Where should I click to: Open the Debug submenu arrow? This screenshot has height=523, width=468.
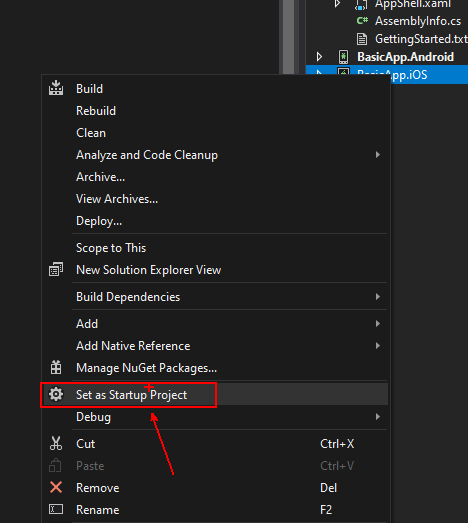(378, 417)
